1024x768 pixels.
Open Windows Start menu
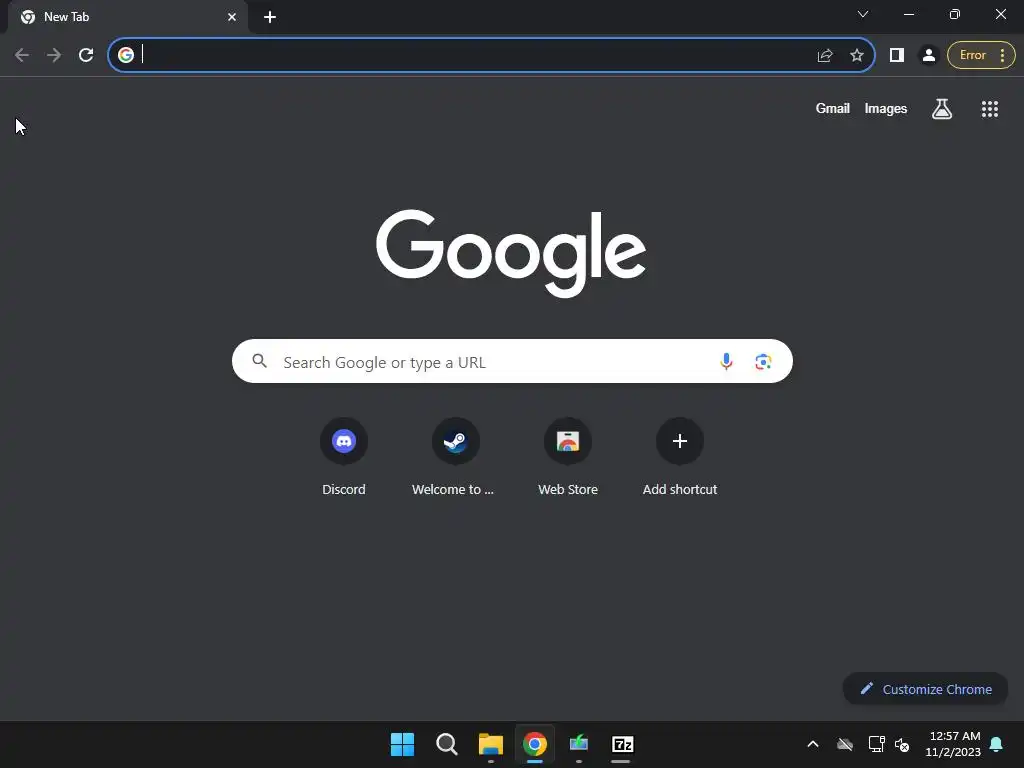coord(402,744)
